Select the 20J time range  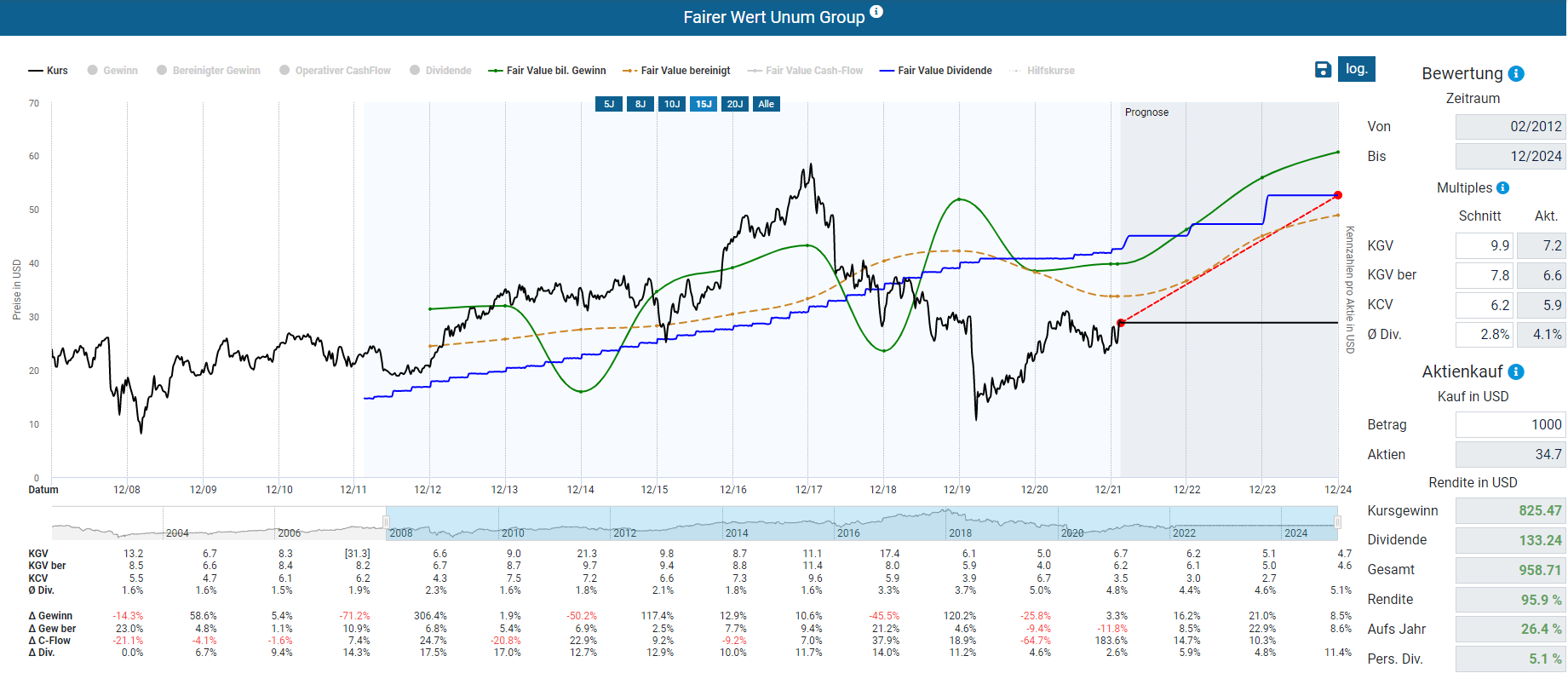735,104
